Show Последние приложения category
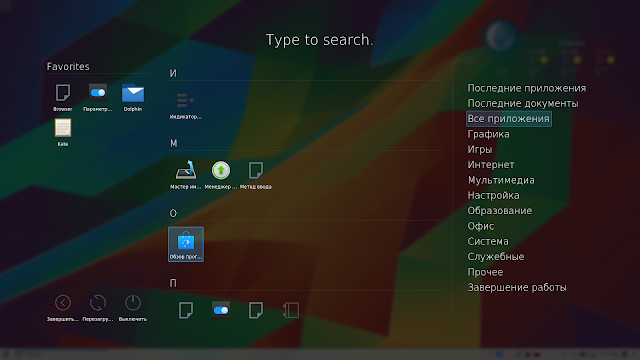 coord(527,88)
